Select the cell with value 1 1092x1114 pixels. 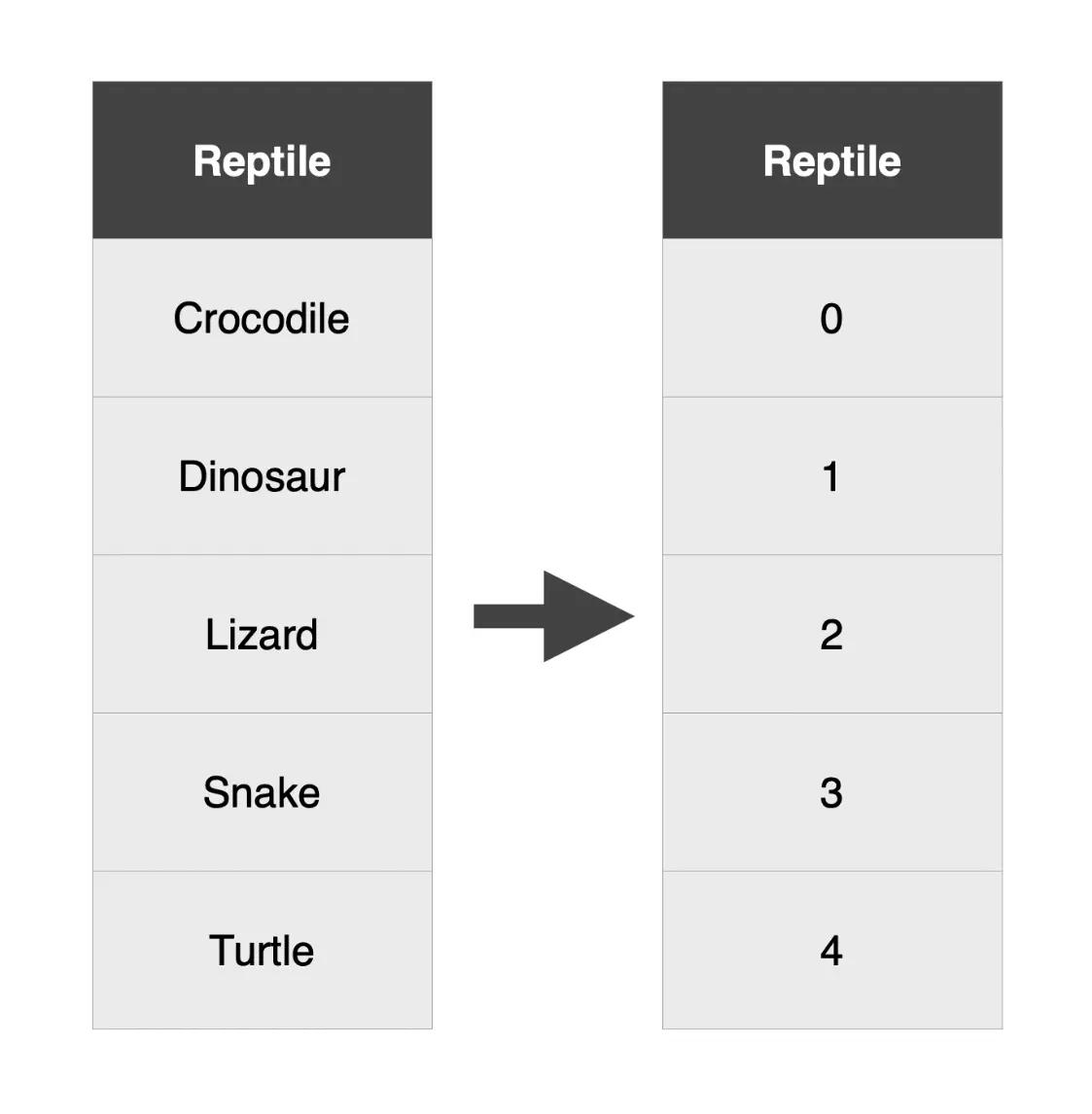coord(832,476)
